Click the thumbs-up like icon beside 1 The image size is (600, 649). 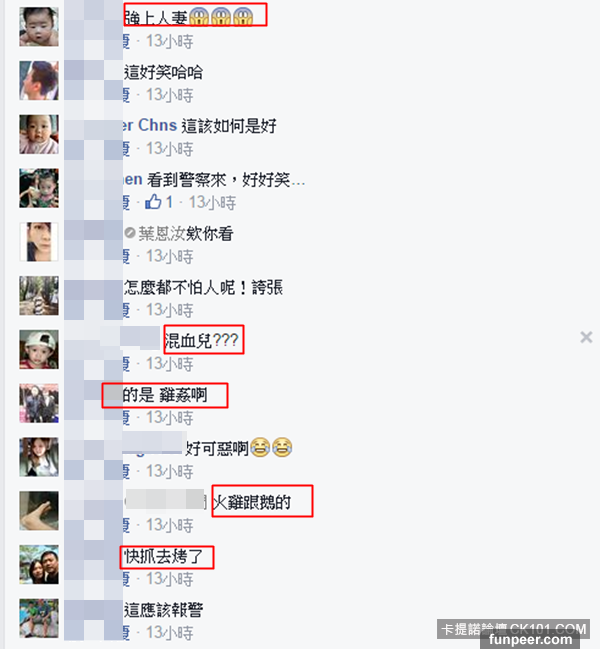coord(153,202)
